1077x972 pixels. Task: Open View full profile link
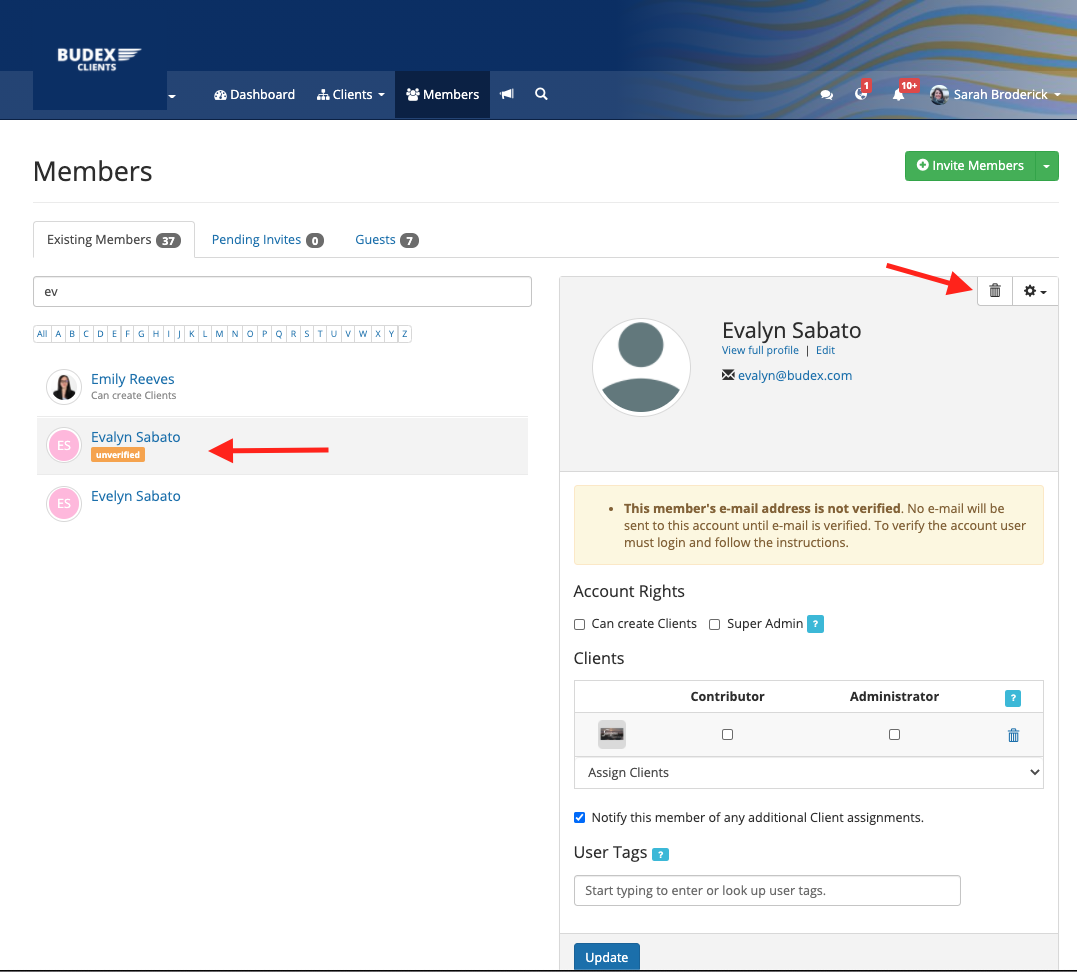tap(760, 350)
